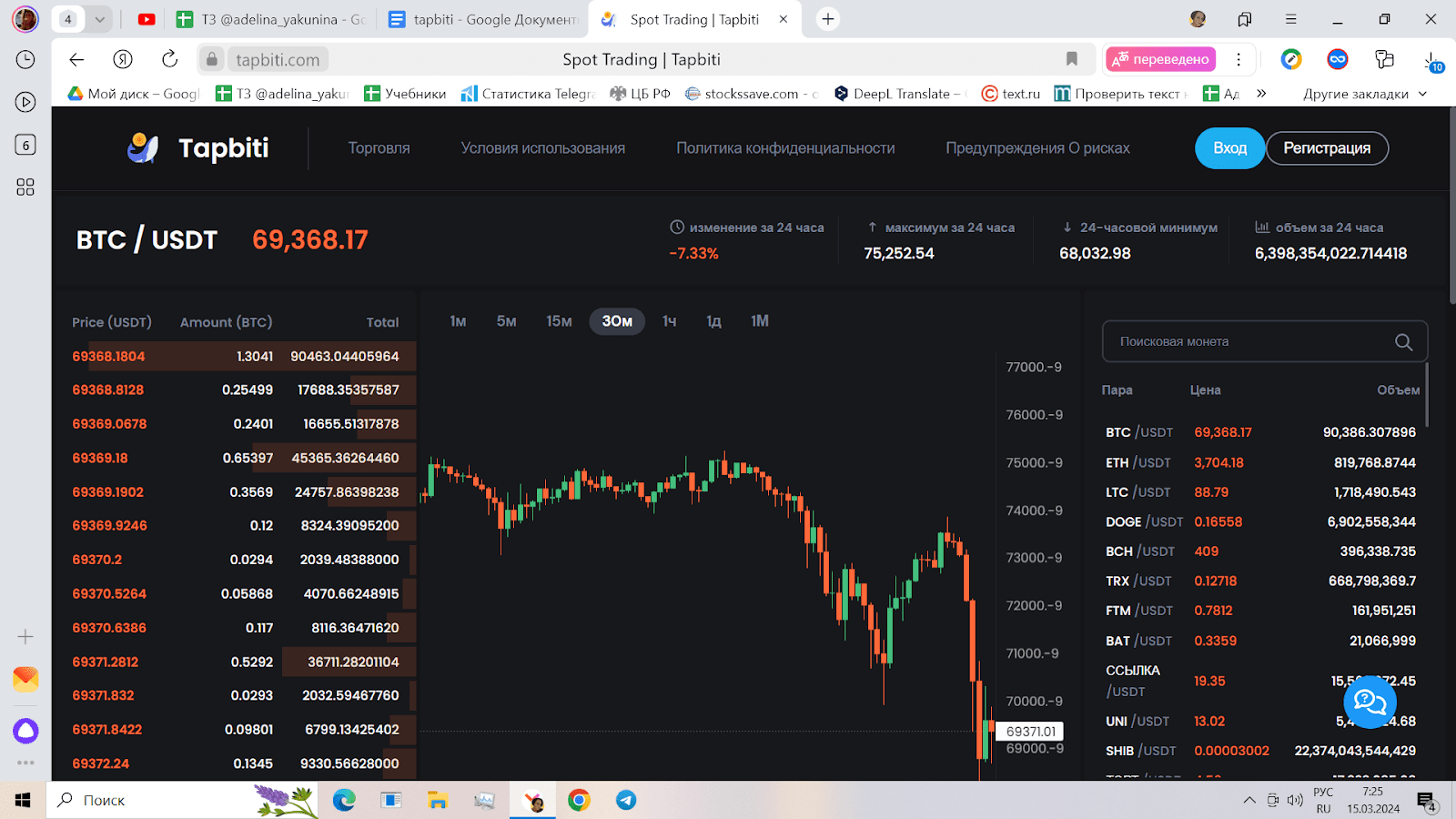Add a sidebar item with the plus

25,637
